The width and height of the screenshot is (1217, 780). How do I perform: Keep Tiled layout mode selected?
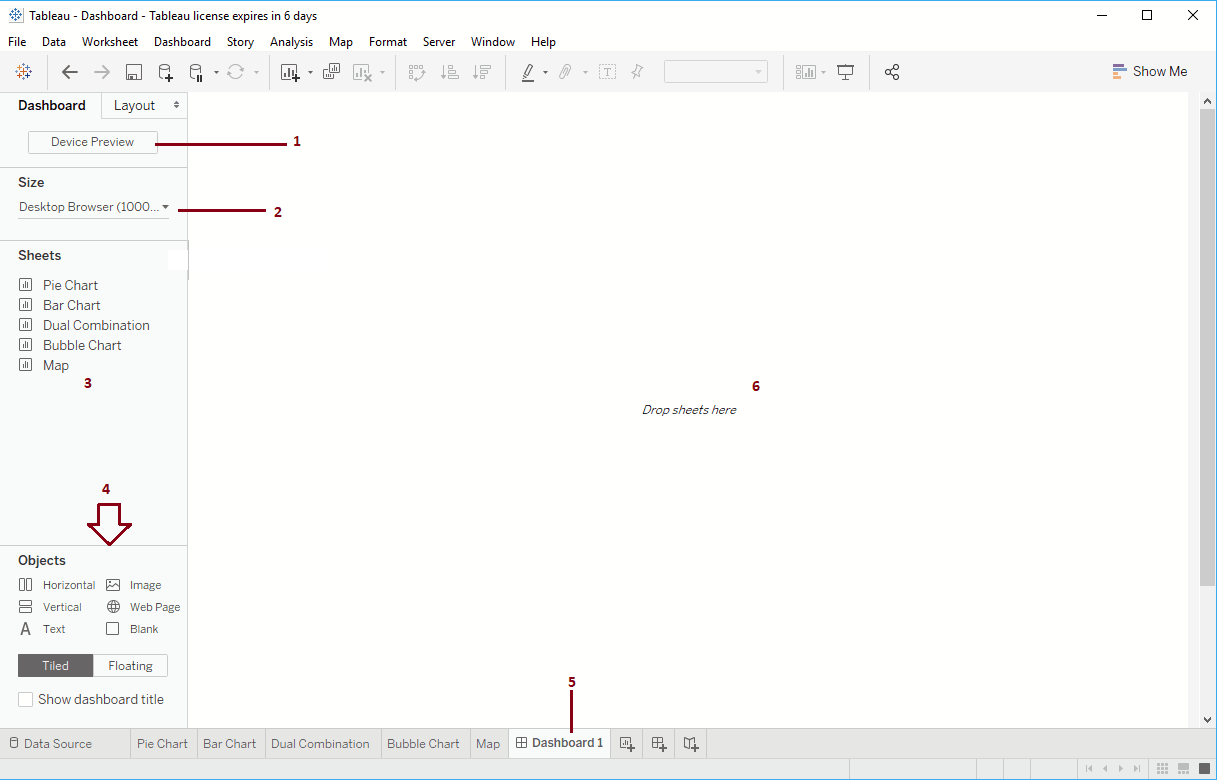pos(55,665)
